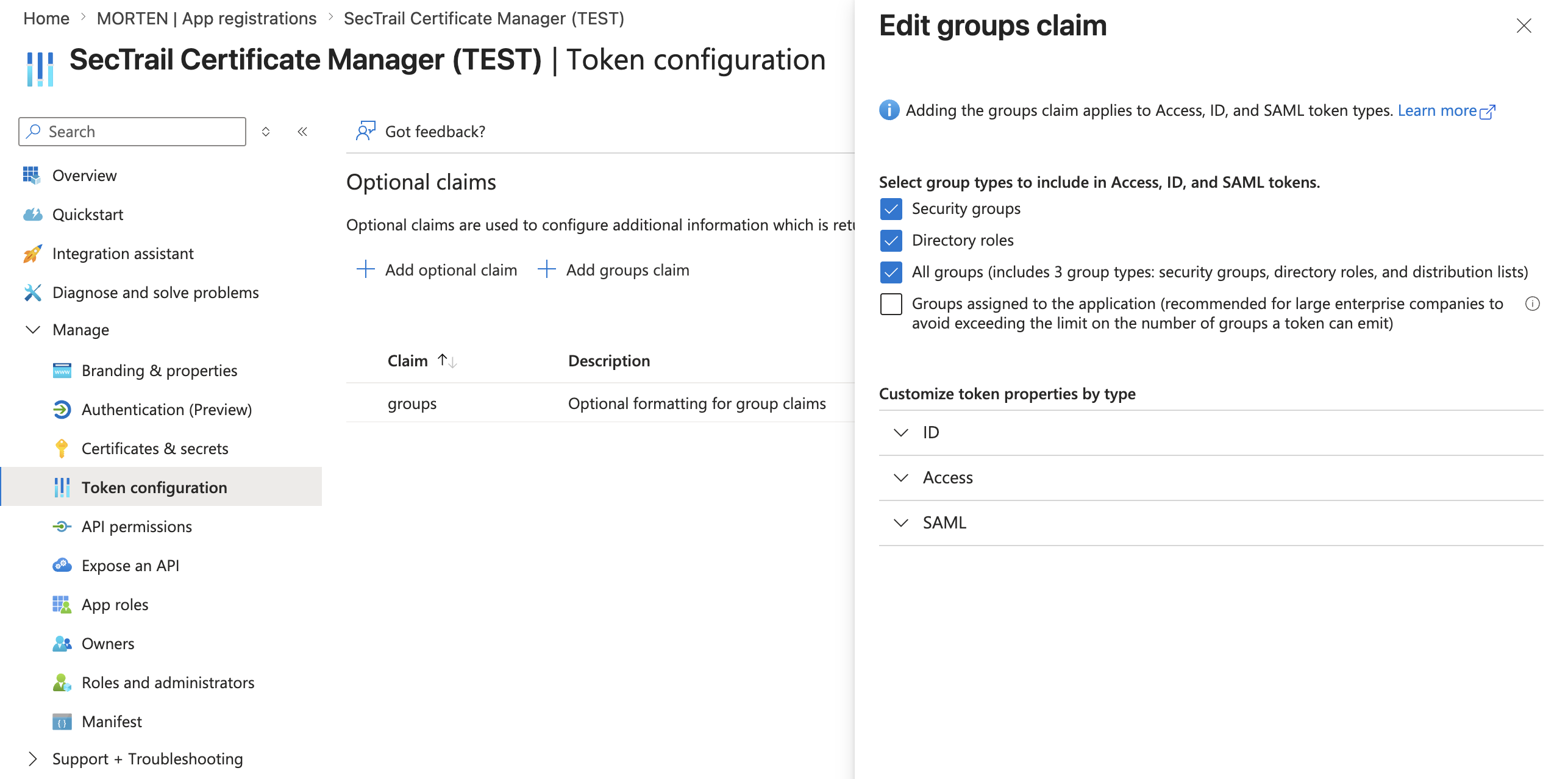
Task: Click the API permissions icon
Action: [x=62, y=527]
